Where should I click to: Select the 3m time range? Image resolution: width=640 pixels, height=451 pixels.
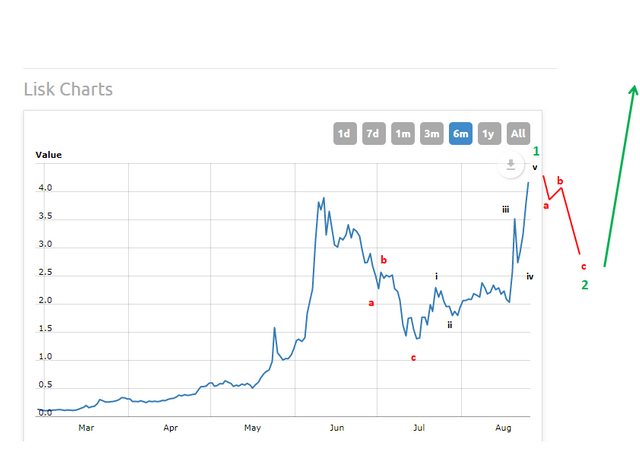point(431,133)
